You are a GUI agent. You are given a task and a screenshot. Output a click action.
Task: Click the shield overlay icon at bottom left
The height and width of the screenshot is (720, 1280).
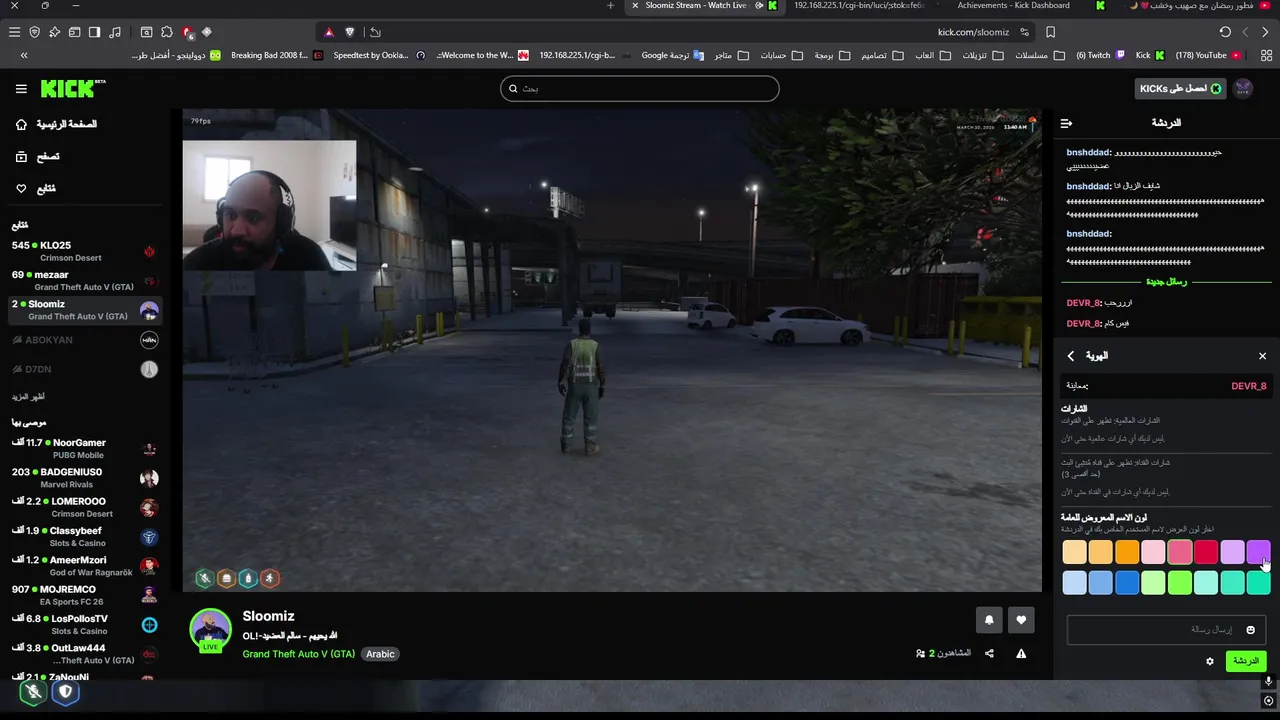[66, 691]
